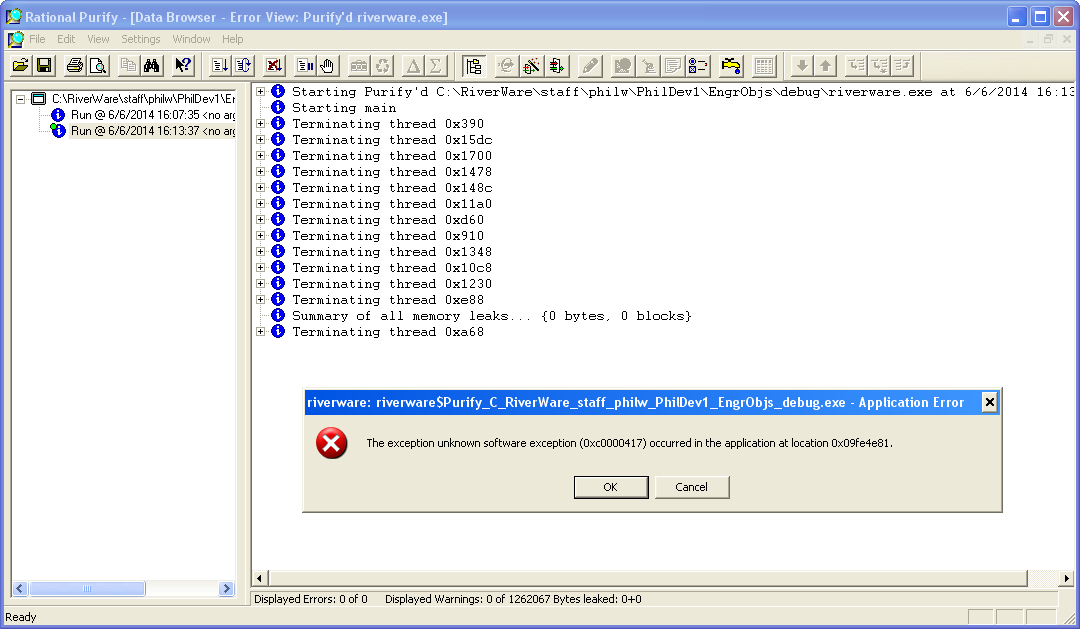Click the delta triangle toolbar icon
The width and height of the screenshot is (1080, 629).
tap(413, 65)
